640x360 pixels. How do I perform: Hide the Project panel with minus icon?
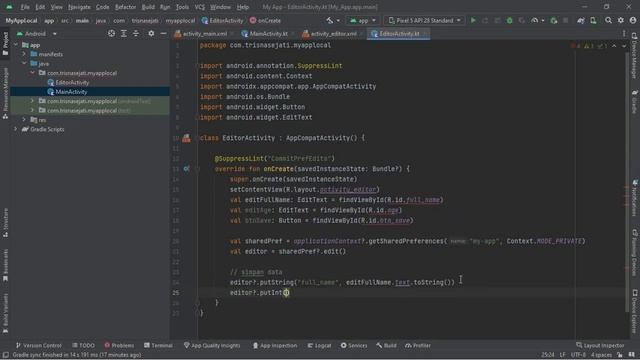(163, 33)
